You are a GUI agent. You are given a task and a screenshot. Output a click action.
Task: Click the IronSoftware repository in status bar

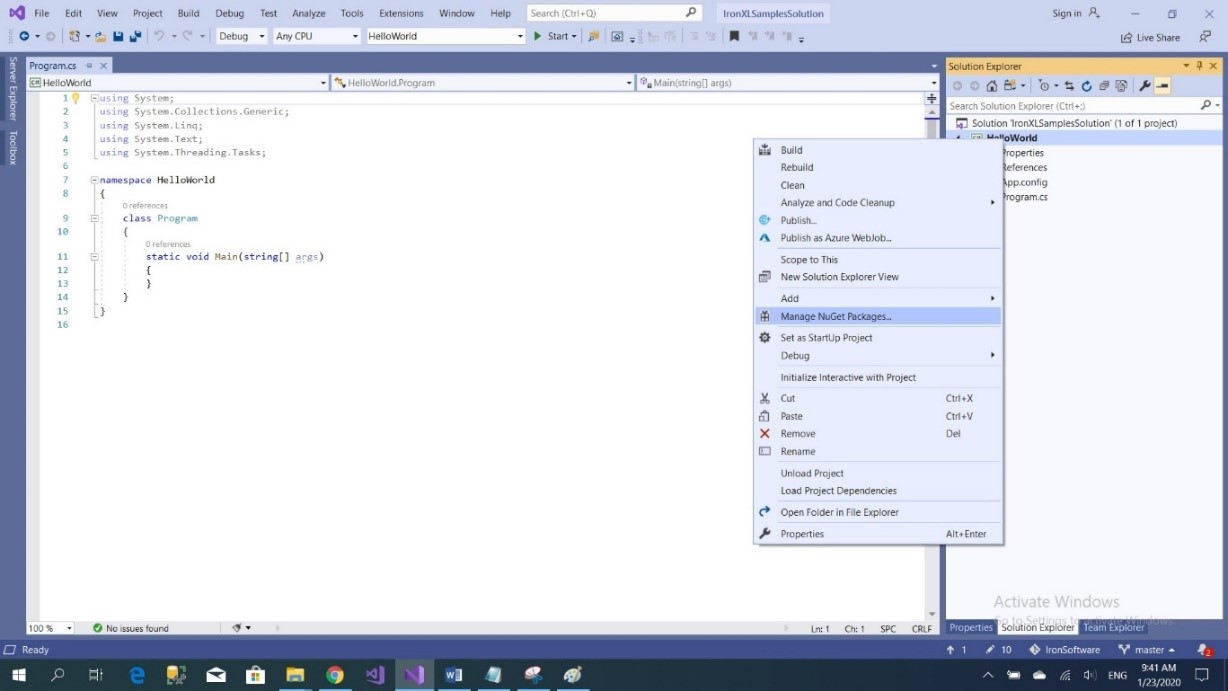1064,650
